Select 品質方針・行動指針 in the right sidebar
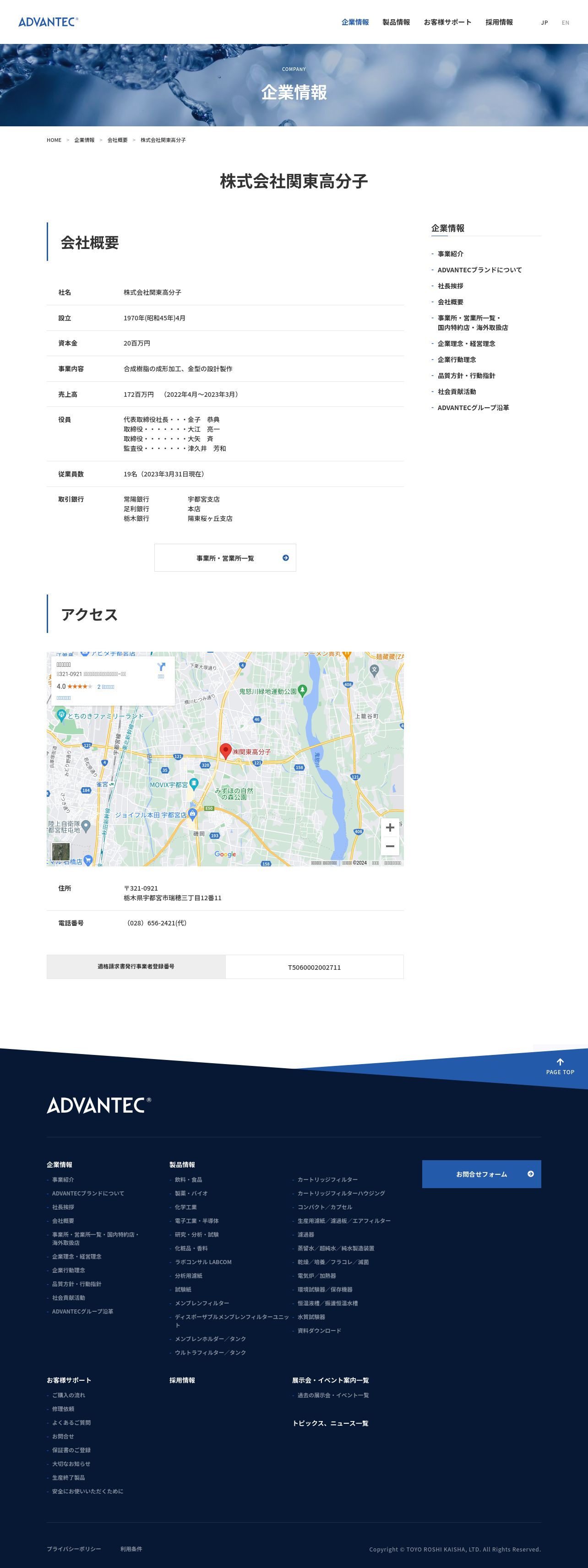Image resolution: width=588 pixels, height=1568 pixels. [466, 376]
